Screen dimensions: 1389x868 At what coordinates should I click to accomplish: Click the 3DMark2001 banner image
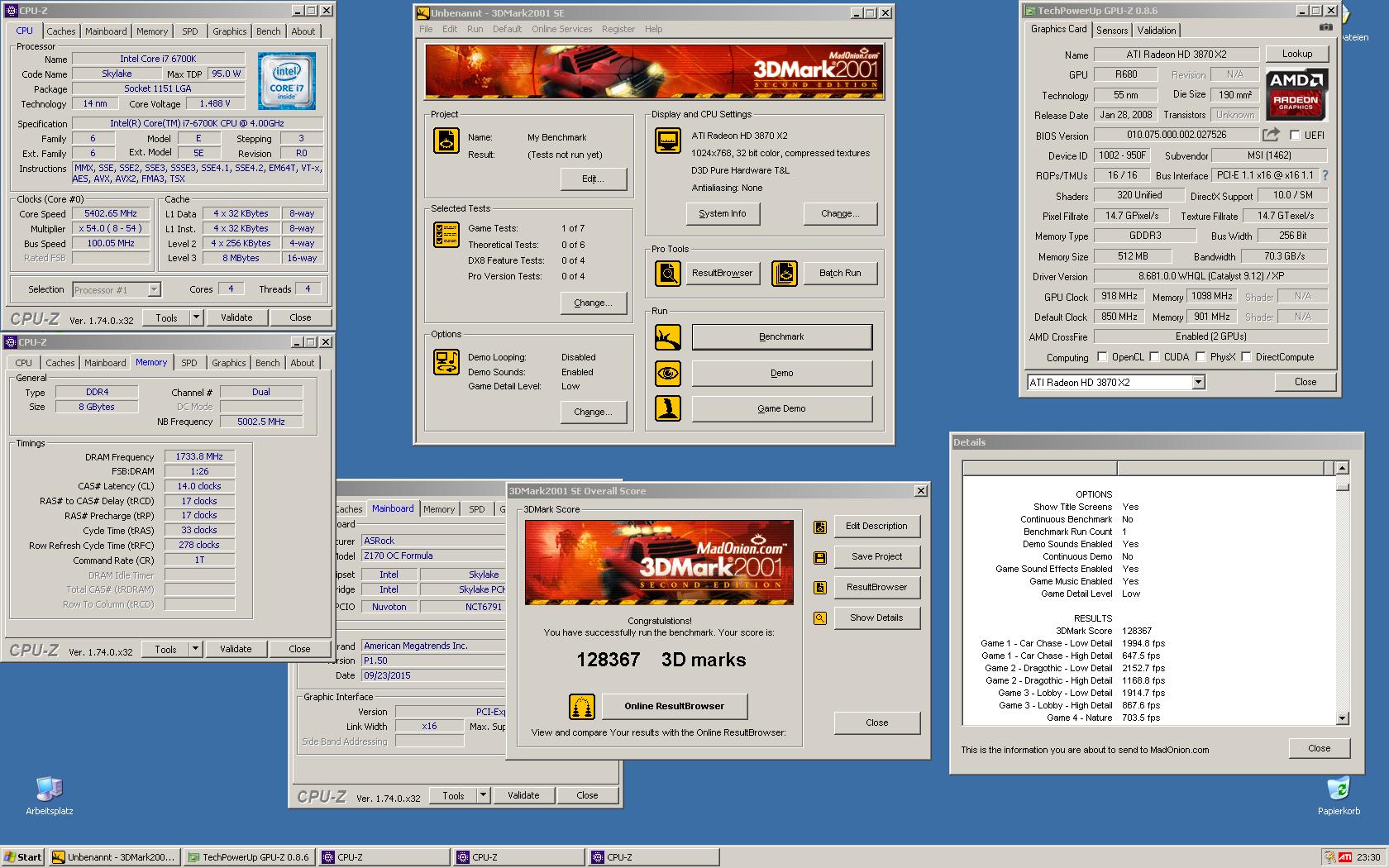[653, 72]
